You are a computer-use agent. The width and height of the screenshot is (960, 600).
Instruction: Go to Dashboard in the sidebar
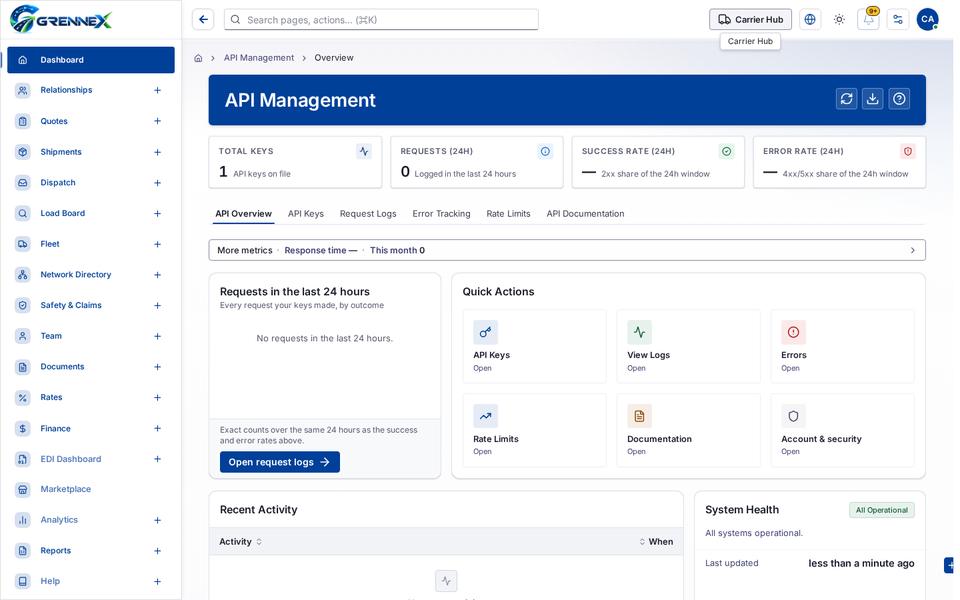tap(91, 60)
